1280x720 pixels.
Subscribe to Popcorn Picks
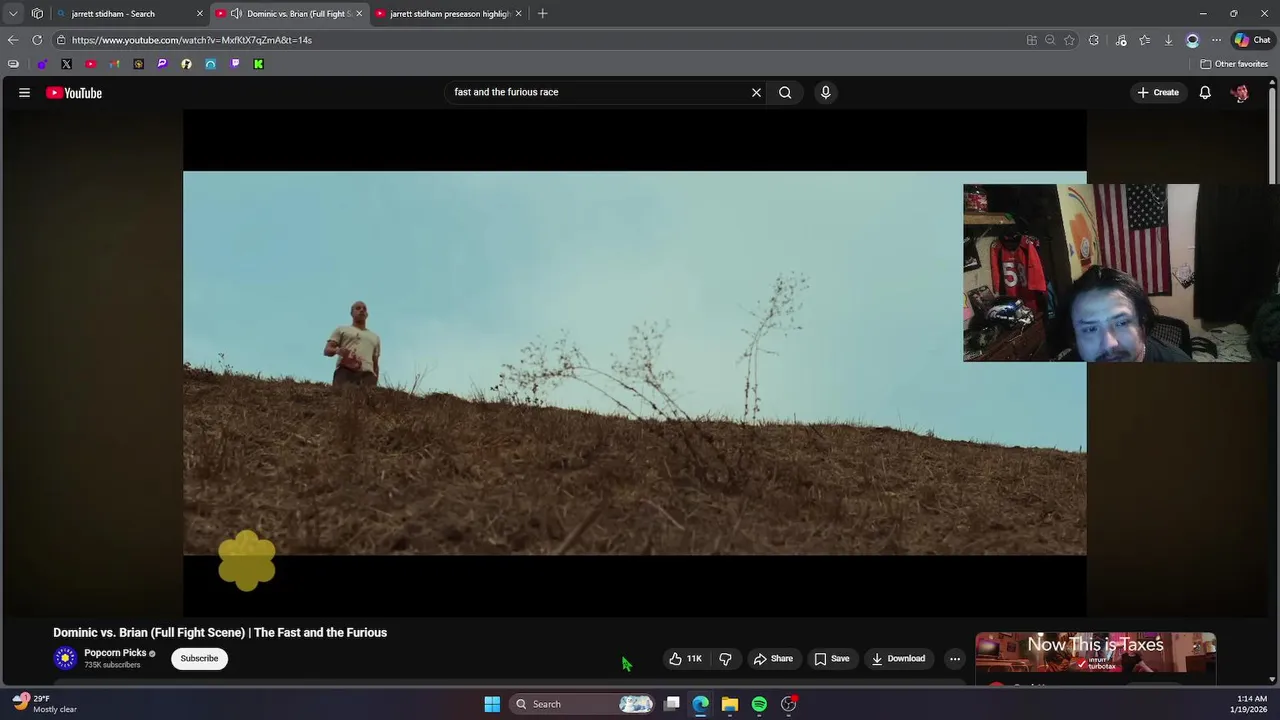click(199, 658)
